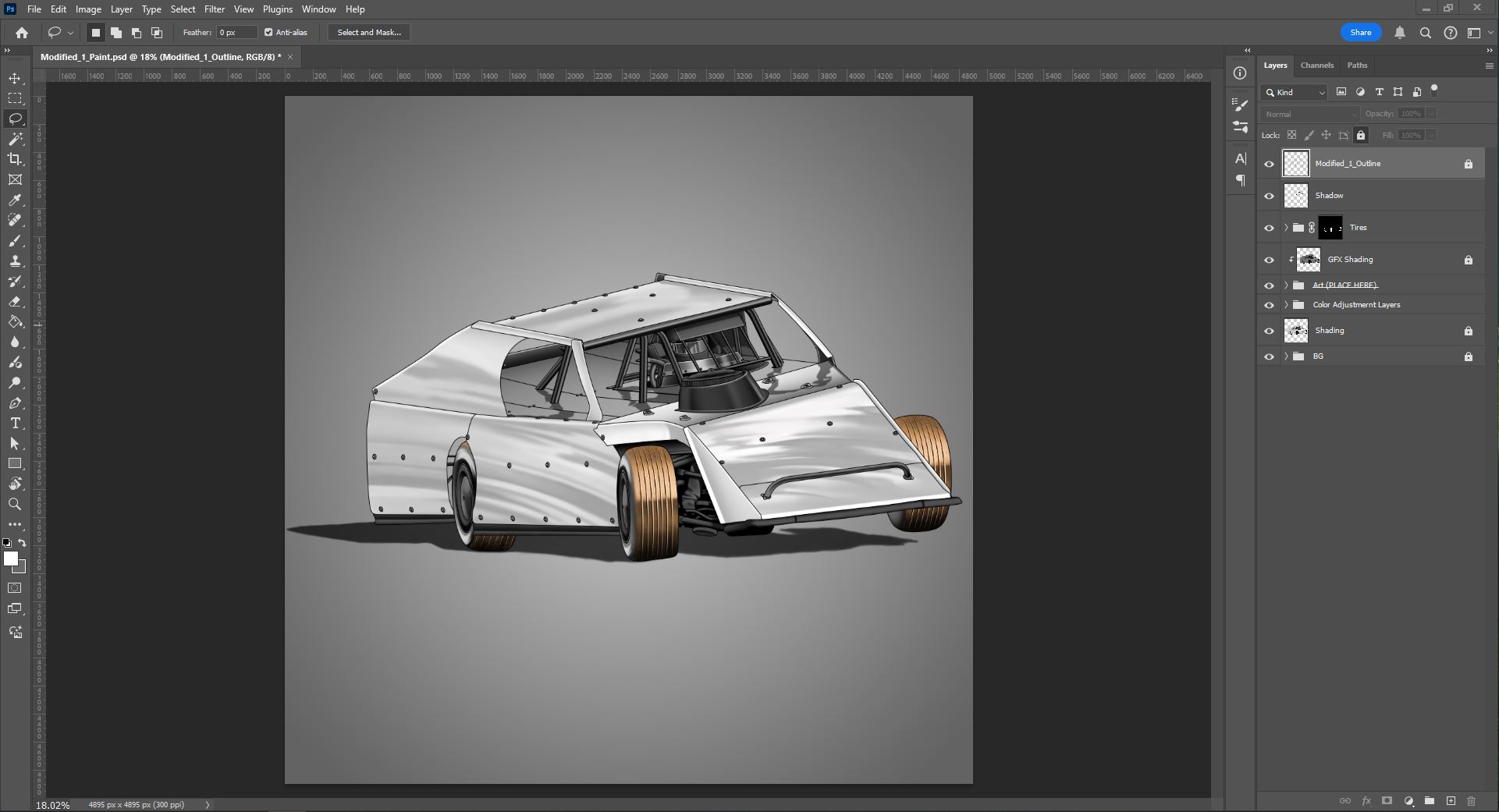
Task: Select the Eraser tool
Action: click(15, 302)
